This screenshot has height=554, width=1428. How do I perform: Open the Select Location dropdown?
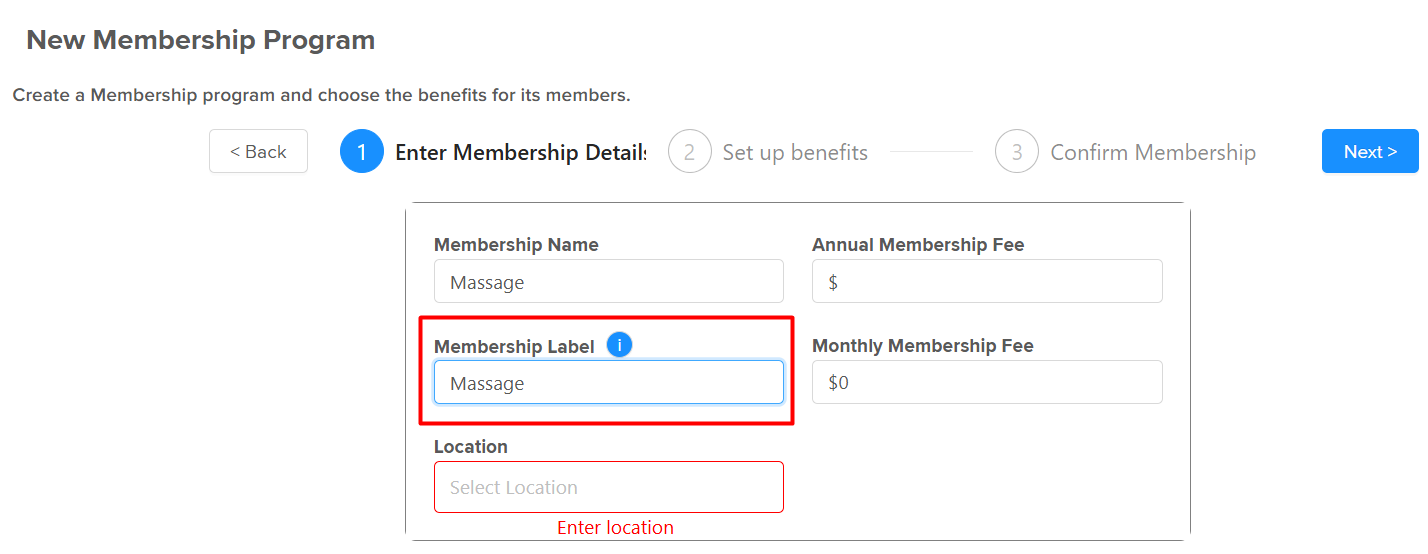pos(609,487)
